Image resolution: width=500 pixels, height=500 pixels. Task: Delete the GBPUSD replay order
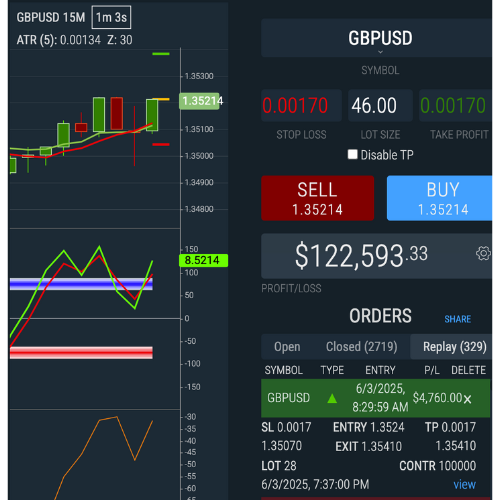467,399
